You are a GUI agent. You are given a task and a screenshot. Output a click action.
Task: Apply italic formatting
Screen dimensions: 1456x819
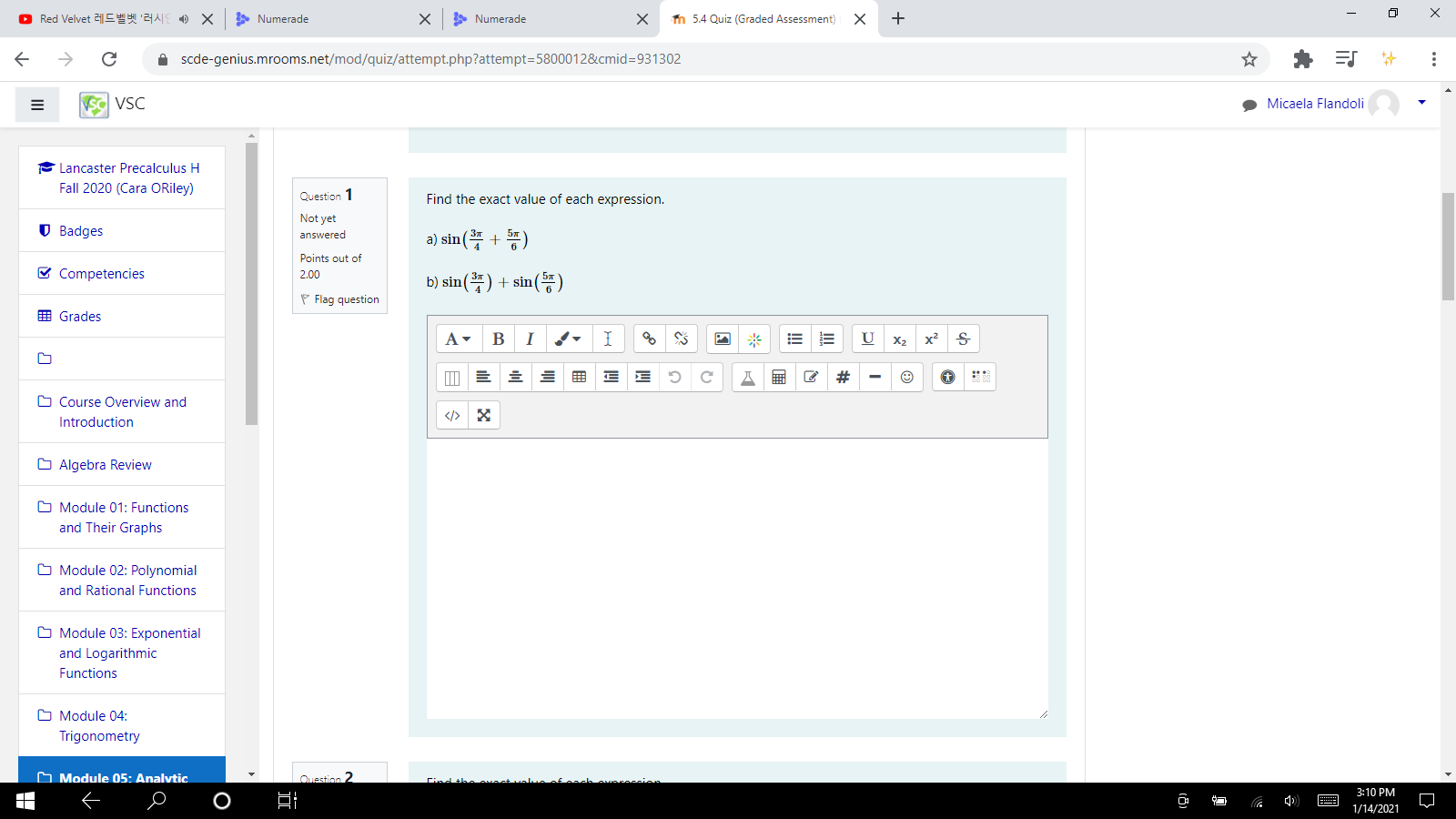[x=531, y=339]
